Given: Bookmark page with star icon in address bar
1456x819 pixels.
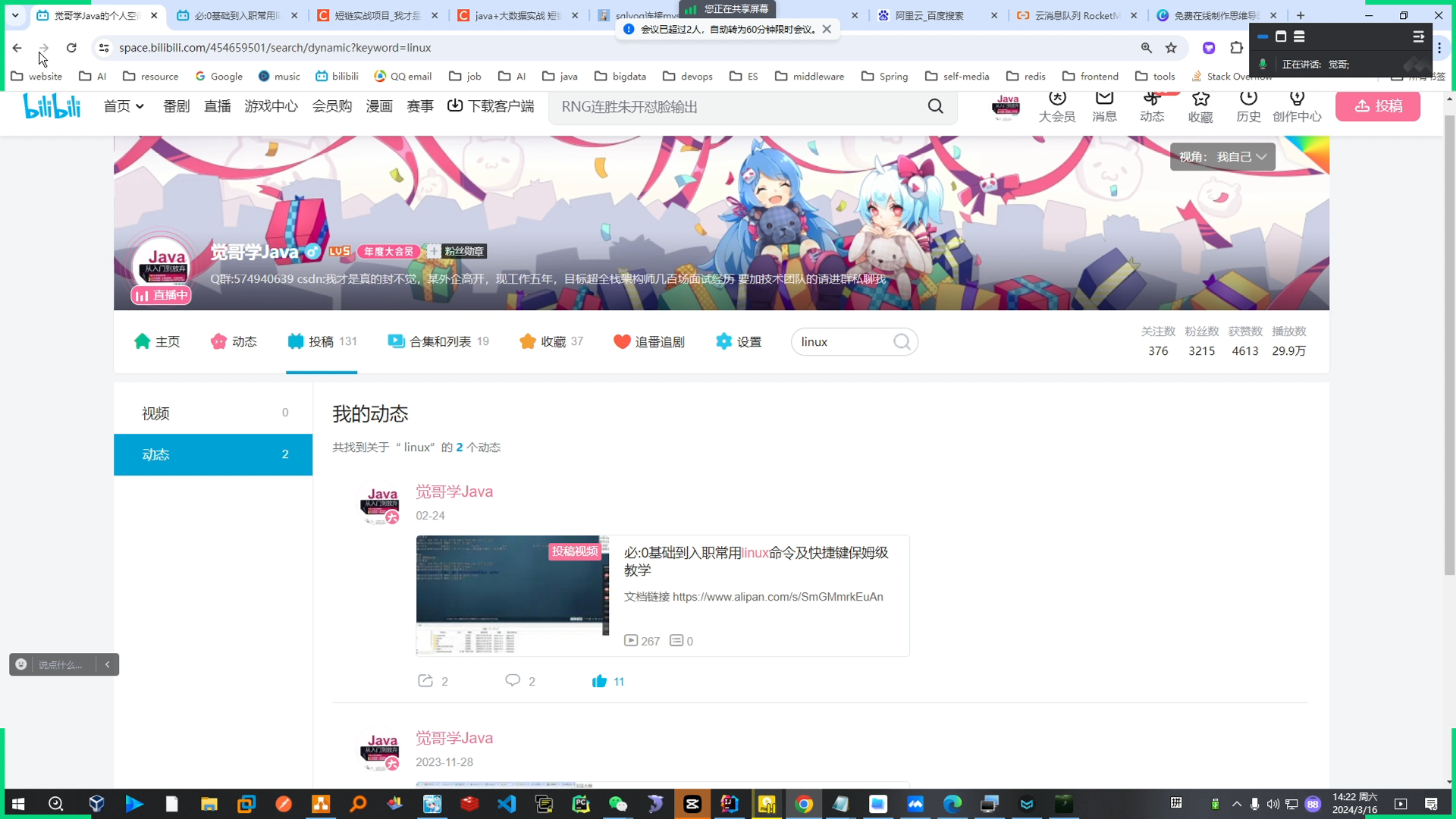Looking at the screenshot, I should click(1171, 48).
